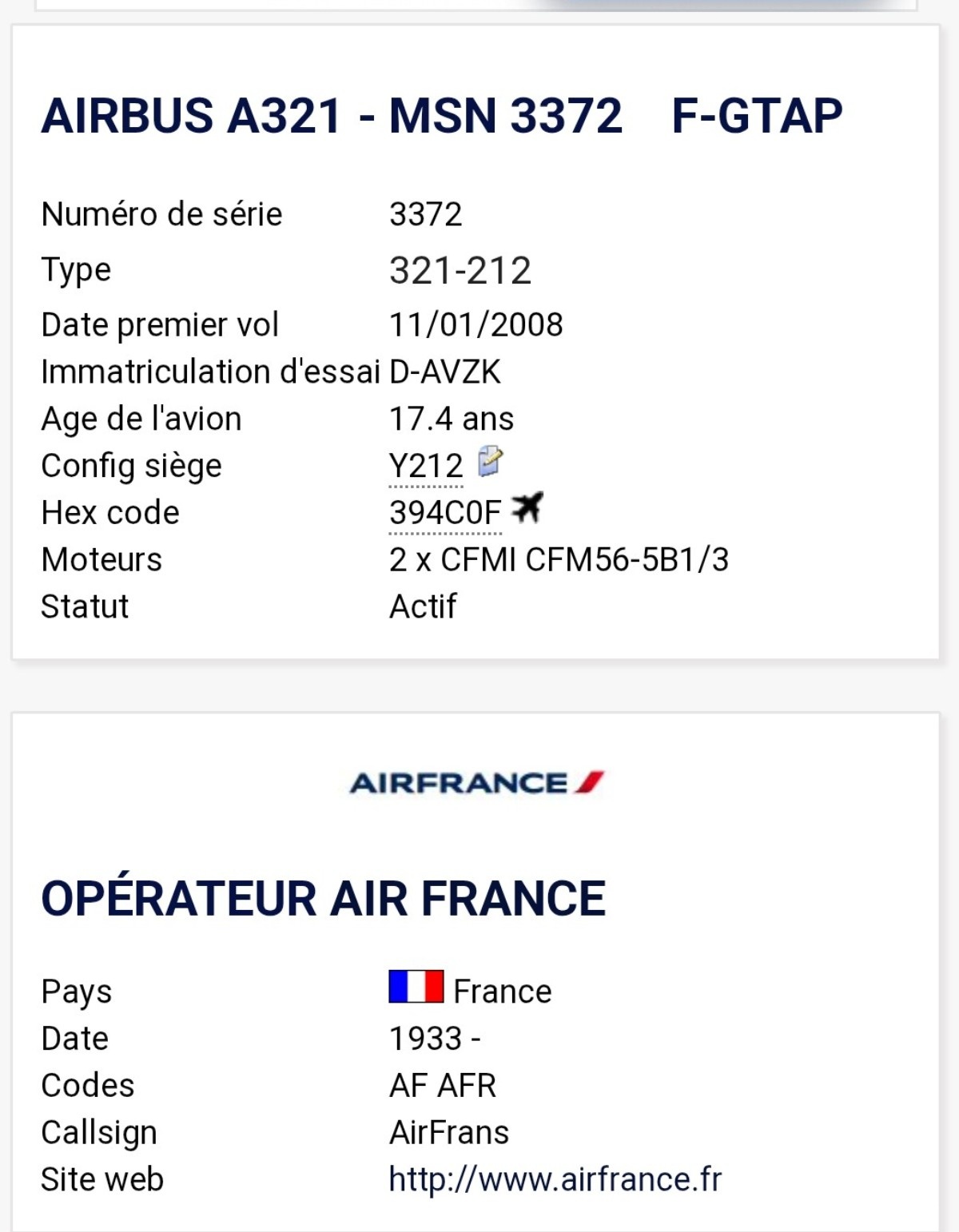The height and width of the screenshot is (1232, 959).
Task: Click the France country name
Action: click(502, 992)
